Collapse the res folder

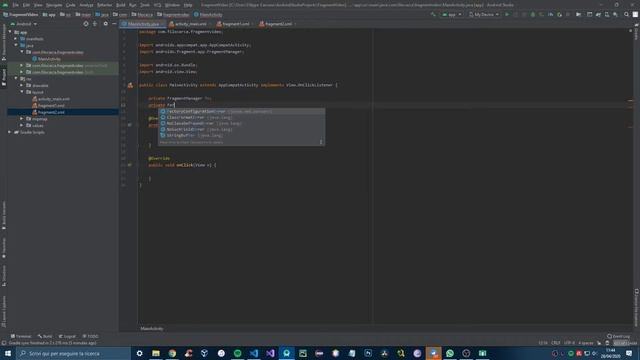pos(16,79)
